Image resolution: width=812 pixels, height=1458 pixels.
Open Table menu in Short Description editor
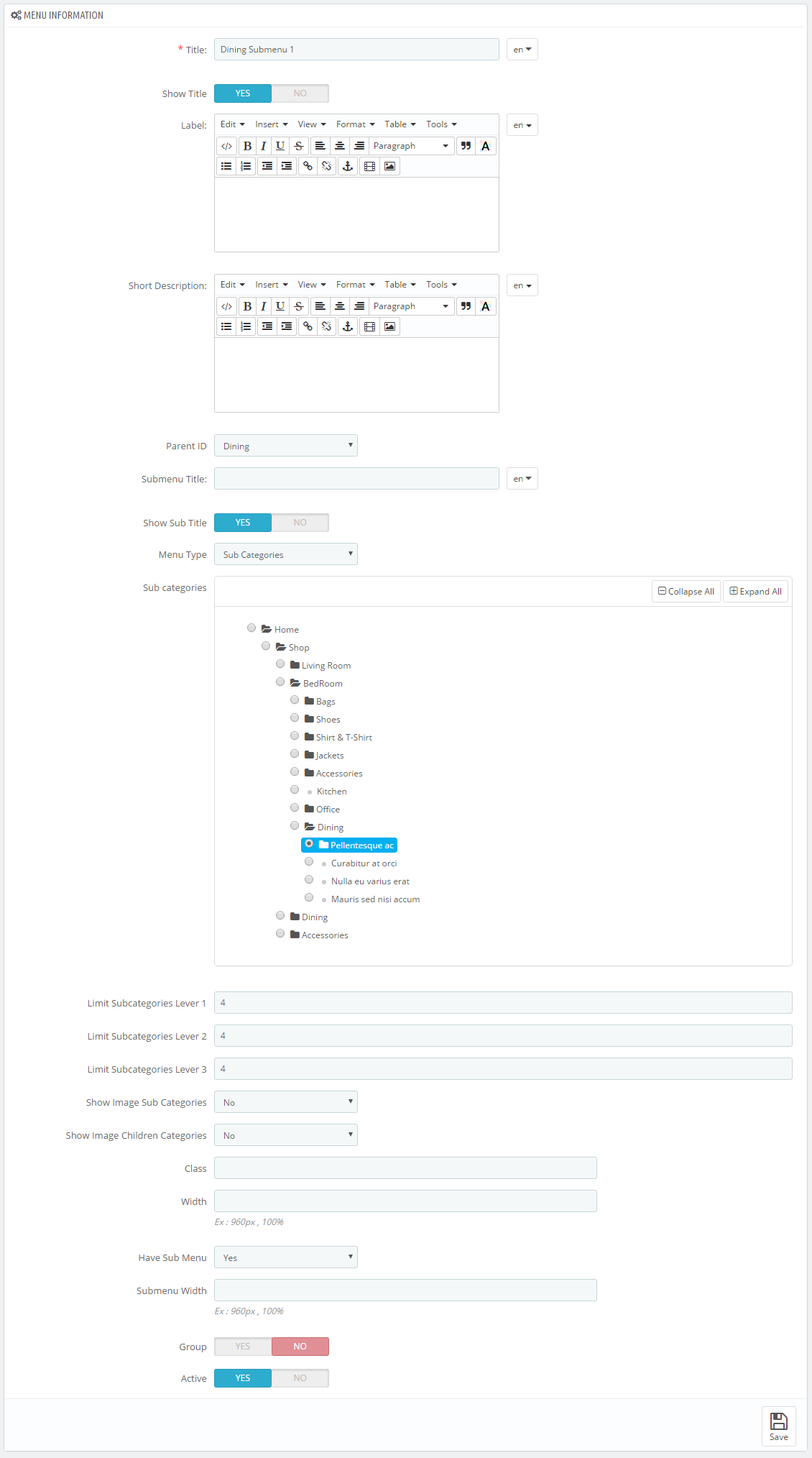400,285
